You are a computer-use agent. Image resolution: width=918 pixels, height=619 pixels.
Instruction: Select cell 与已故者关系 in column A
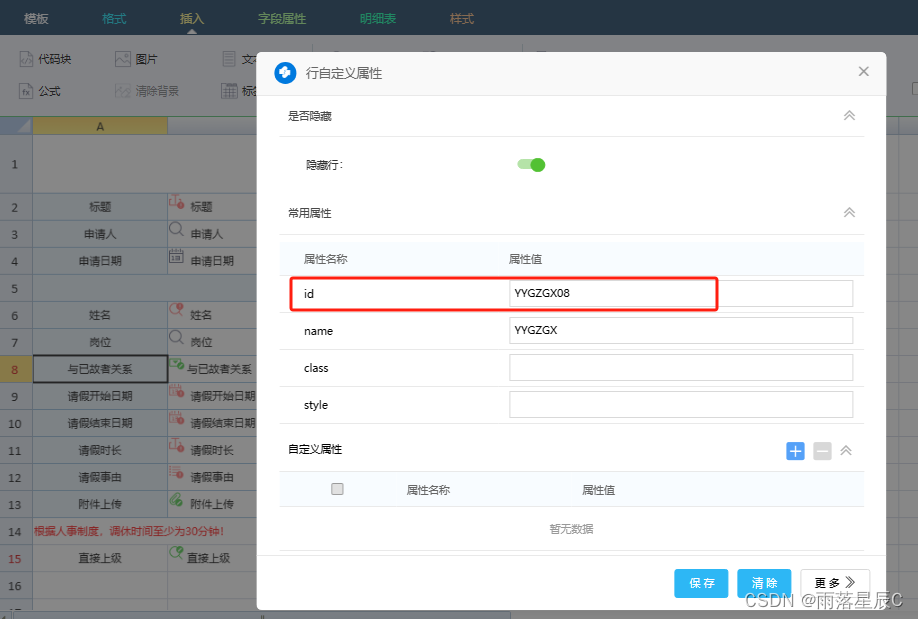(100, 370)
